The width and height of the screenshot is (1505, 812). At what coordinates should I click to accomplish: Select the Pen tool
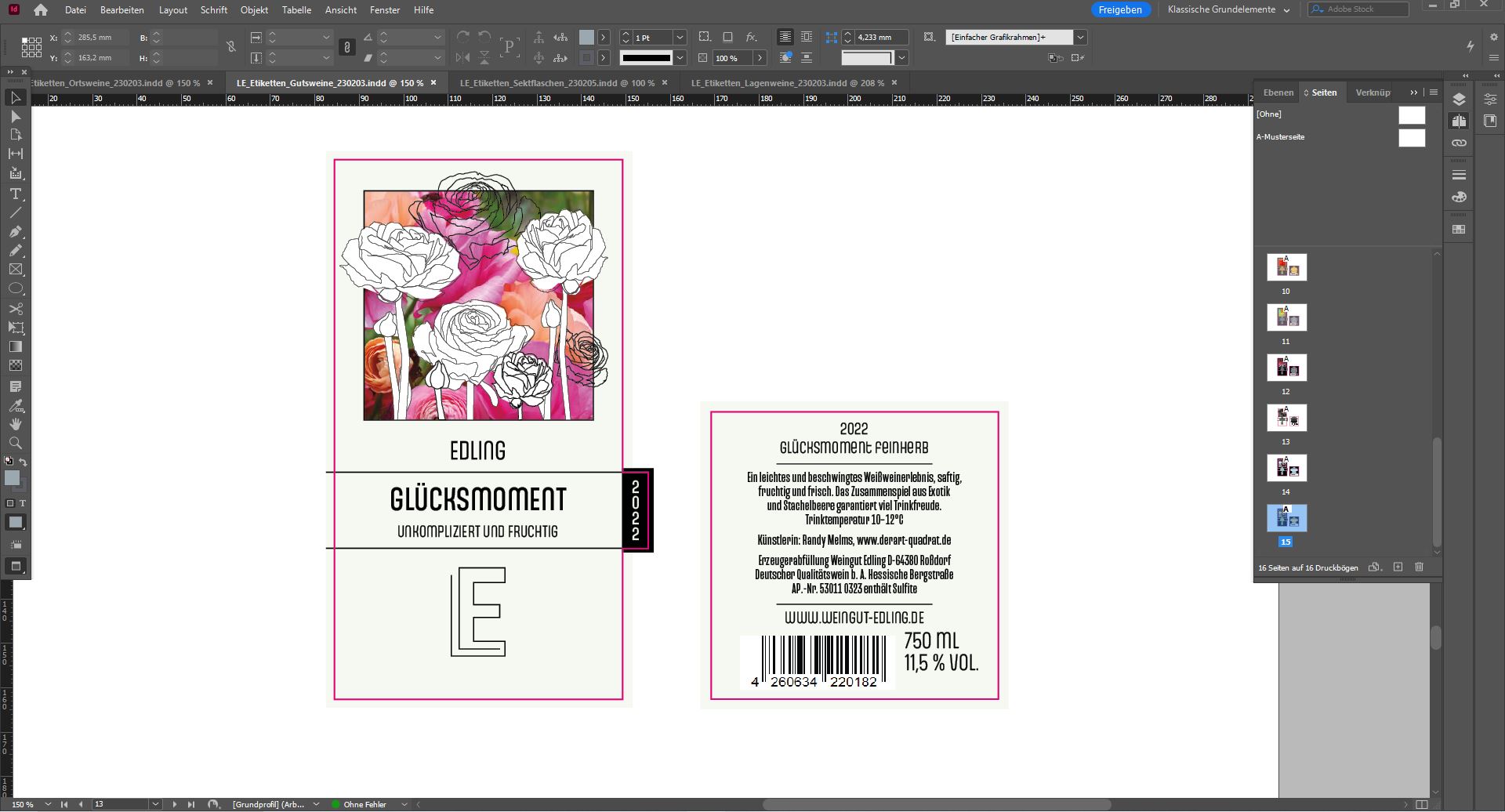pos(15,232)
